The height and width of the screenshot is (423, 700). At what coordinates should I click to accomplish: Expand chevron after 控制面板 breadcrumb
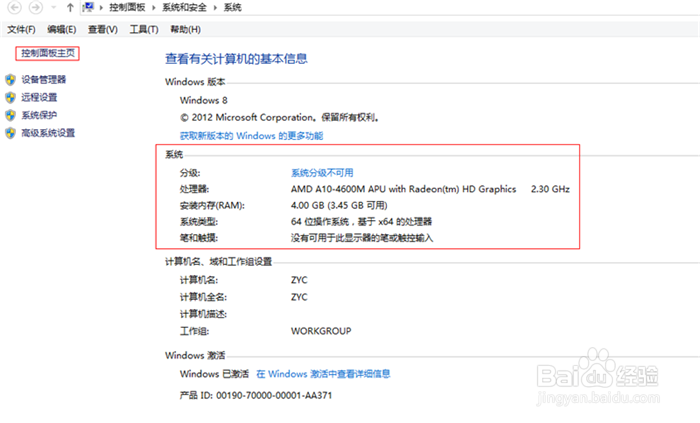click(154, 8)
